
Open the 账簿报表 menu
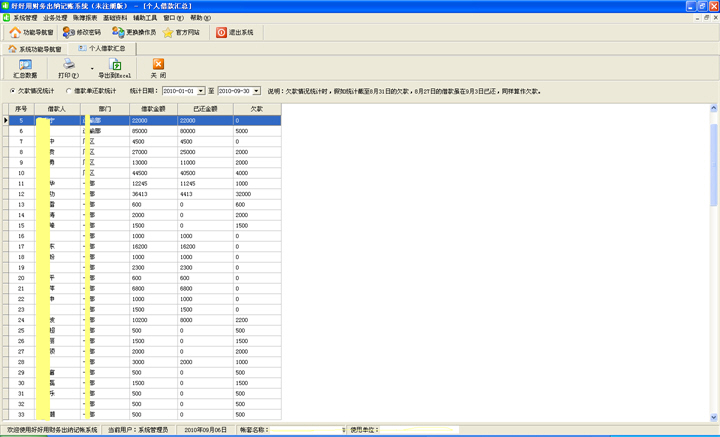86,18
